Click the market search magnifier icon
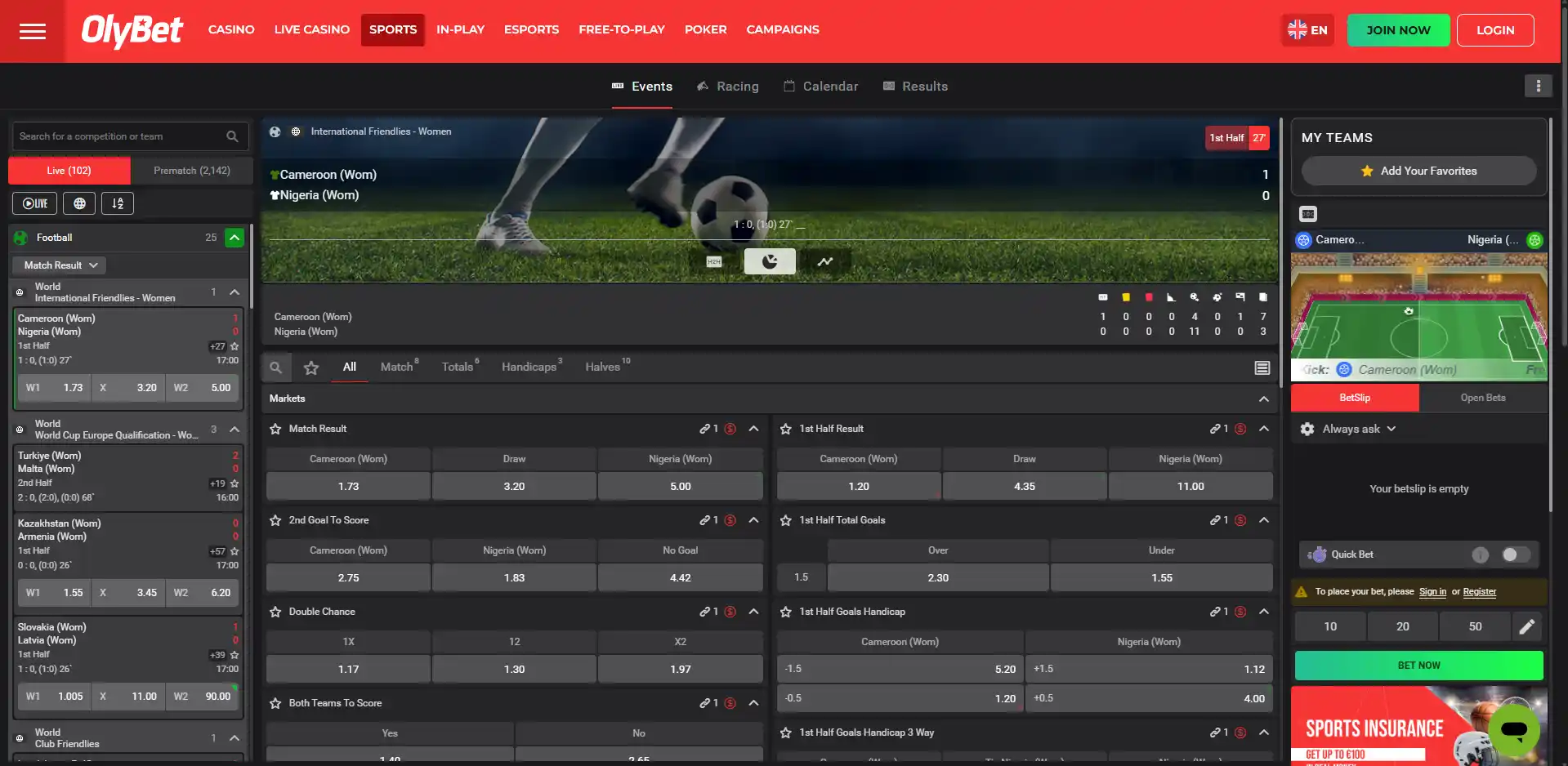Viewport: 1568px width, 766px height. [x=276, y=367]
